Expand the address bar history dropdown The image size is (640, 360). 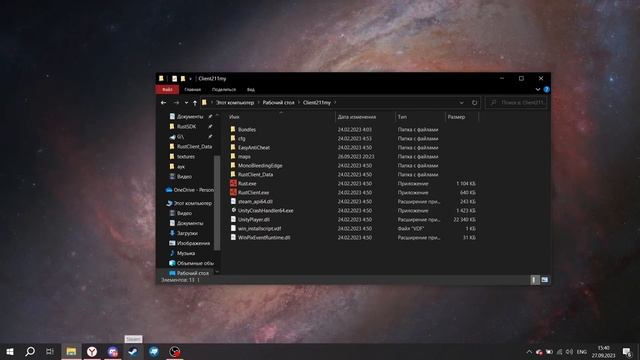(x=462, y=103)
